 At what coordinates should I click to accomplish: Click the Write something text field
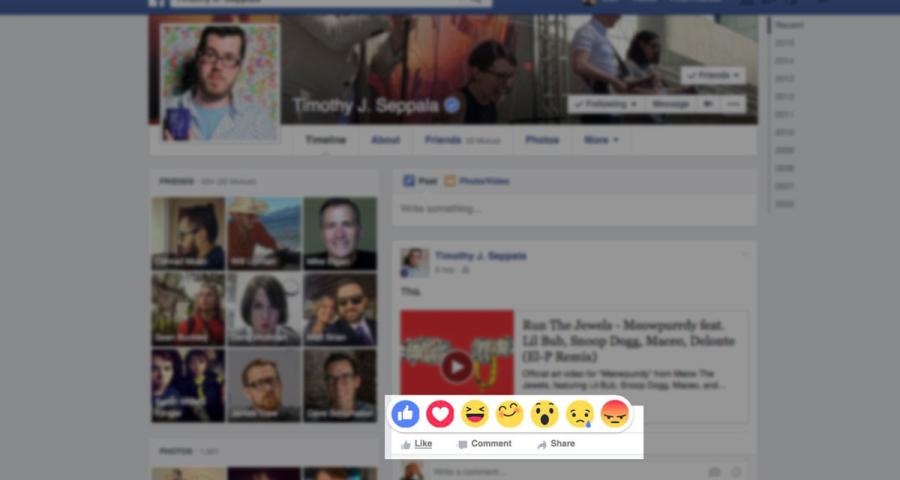[x=574, y=209]
